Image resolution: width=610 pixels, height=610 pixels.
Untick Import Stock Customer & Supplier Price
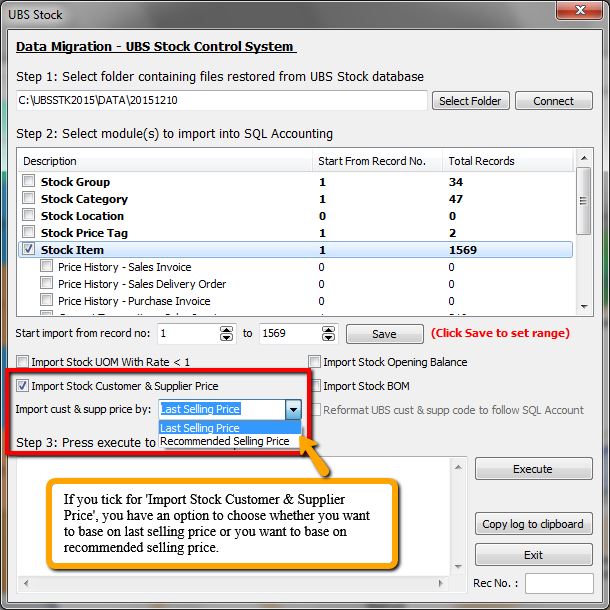(x=23, y=386)
